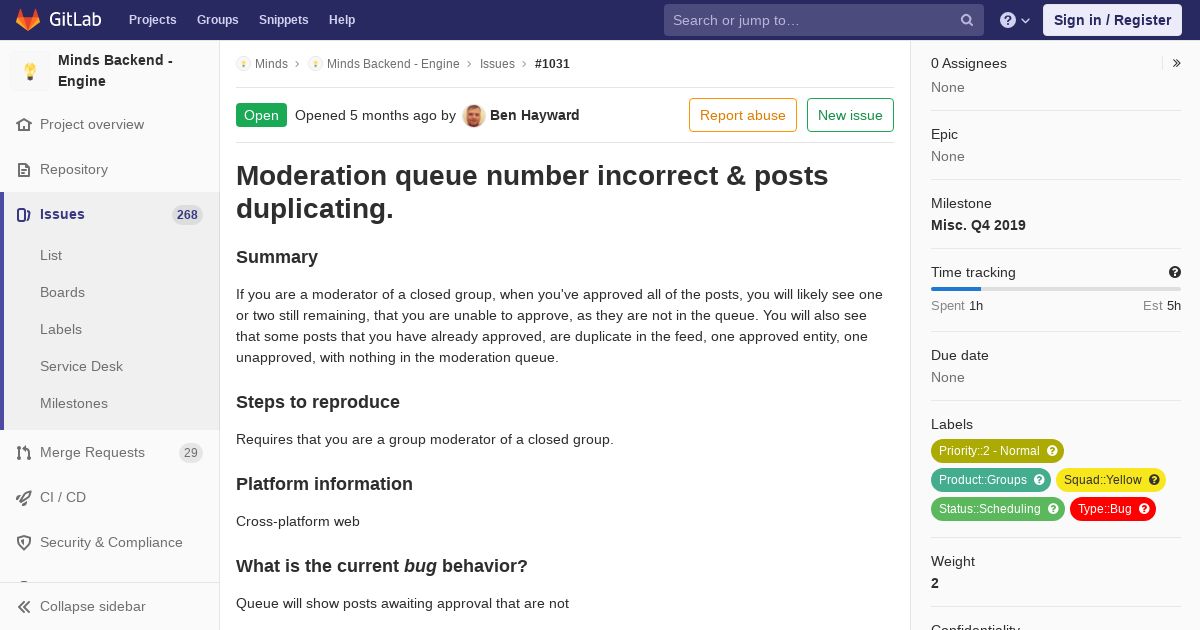Open the issues List submenu

tap(51, 255)
